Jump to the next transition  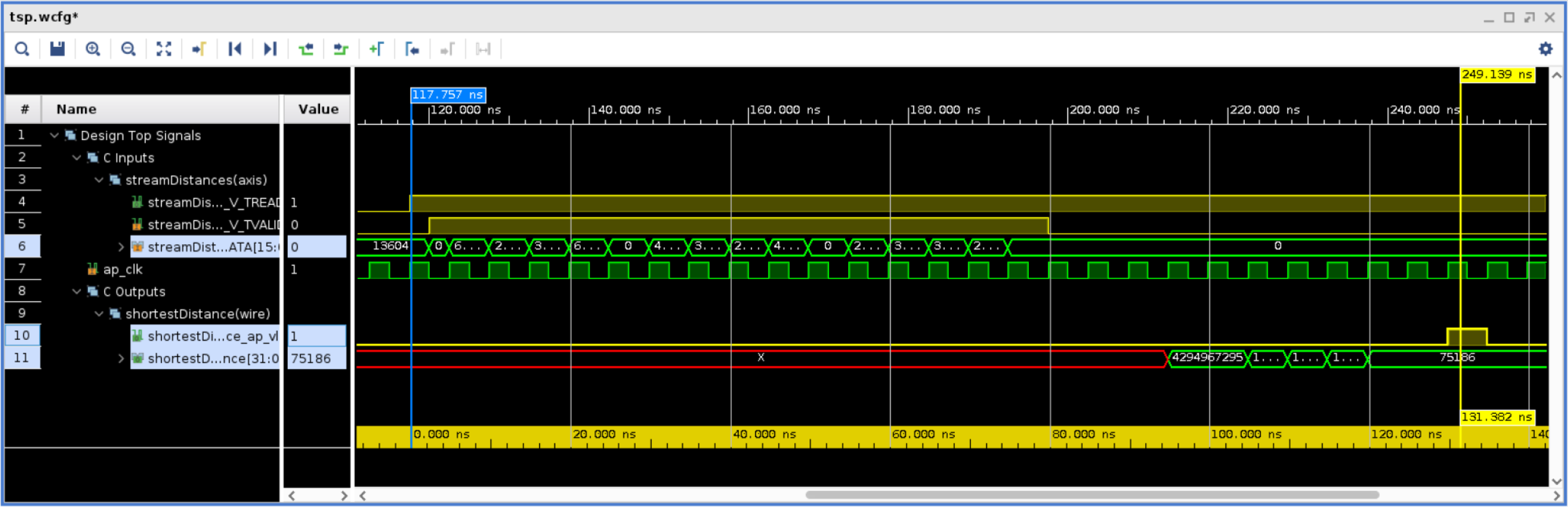pyautogui.click(x=341, y=49)
